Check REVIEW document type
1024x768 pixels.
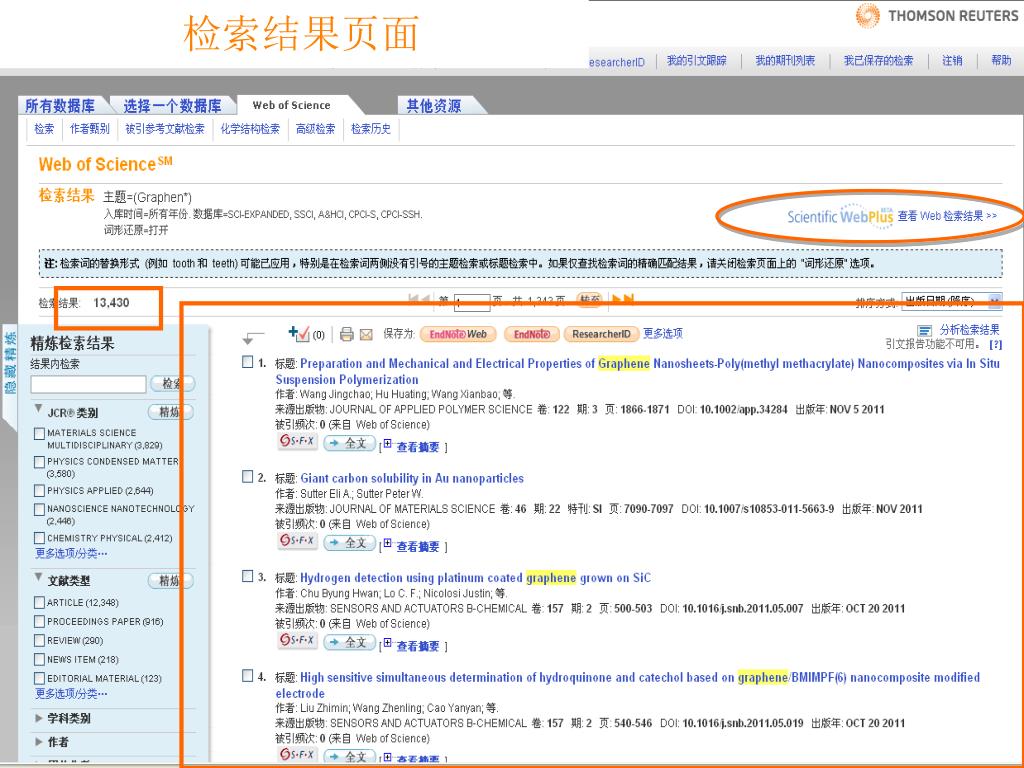pyautogui.click(x=39, y=641)
